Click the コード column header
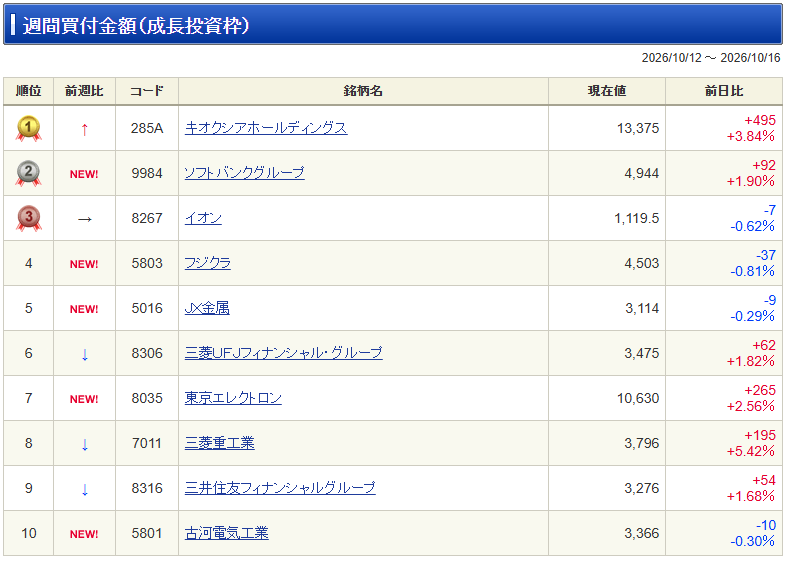The image size is (795, 565). (x=147, y=91)
